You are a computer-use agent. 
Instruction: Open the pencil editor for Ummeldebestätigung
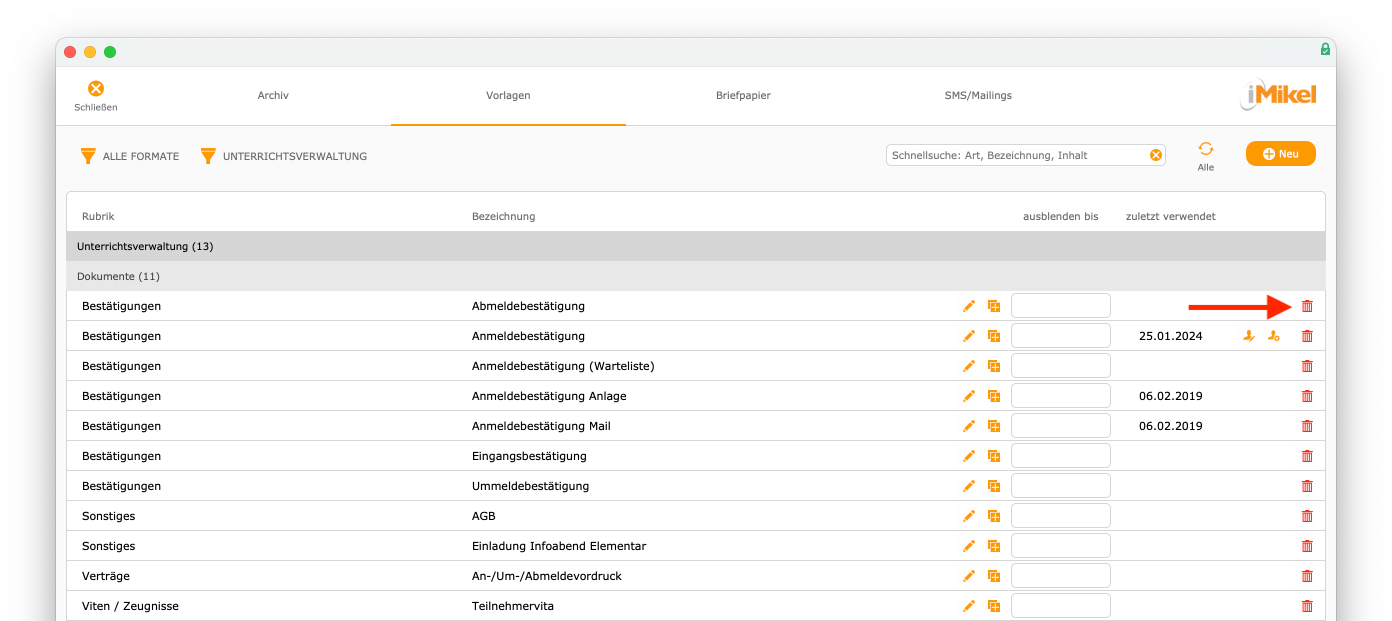[x=968, y=486]
